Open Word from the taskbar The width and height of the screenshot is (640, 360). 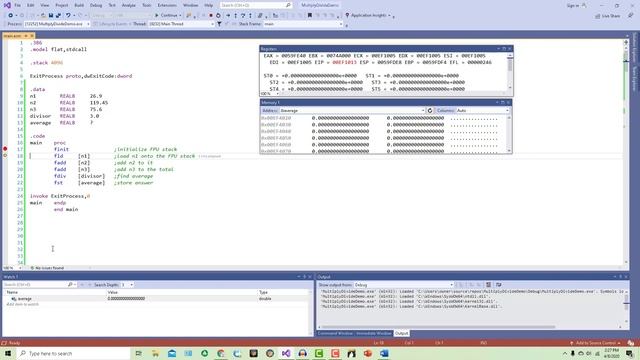click(x=384, y=353)
